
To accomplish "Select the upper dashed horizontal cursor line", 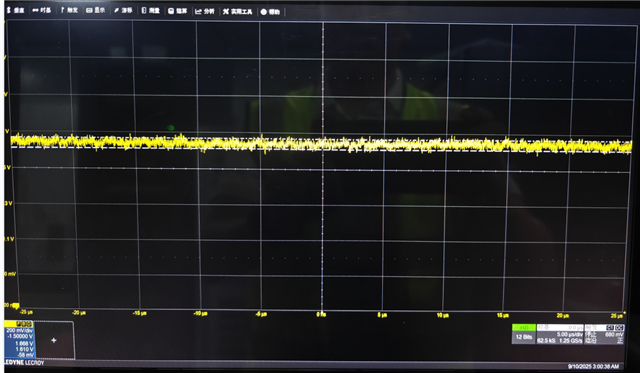I will (321, 139).
